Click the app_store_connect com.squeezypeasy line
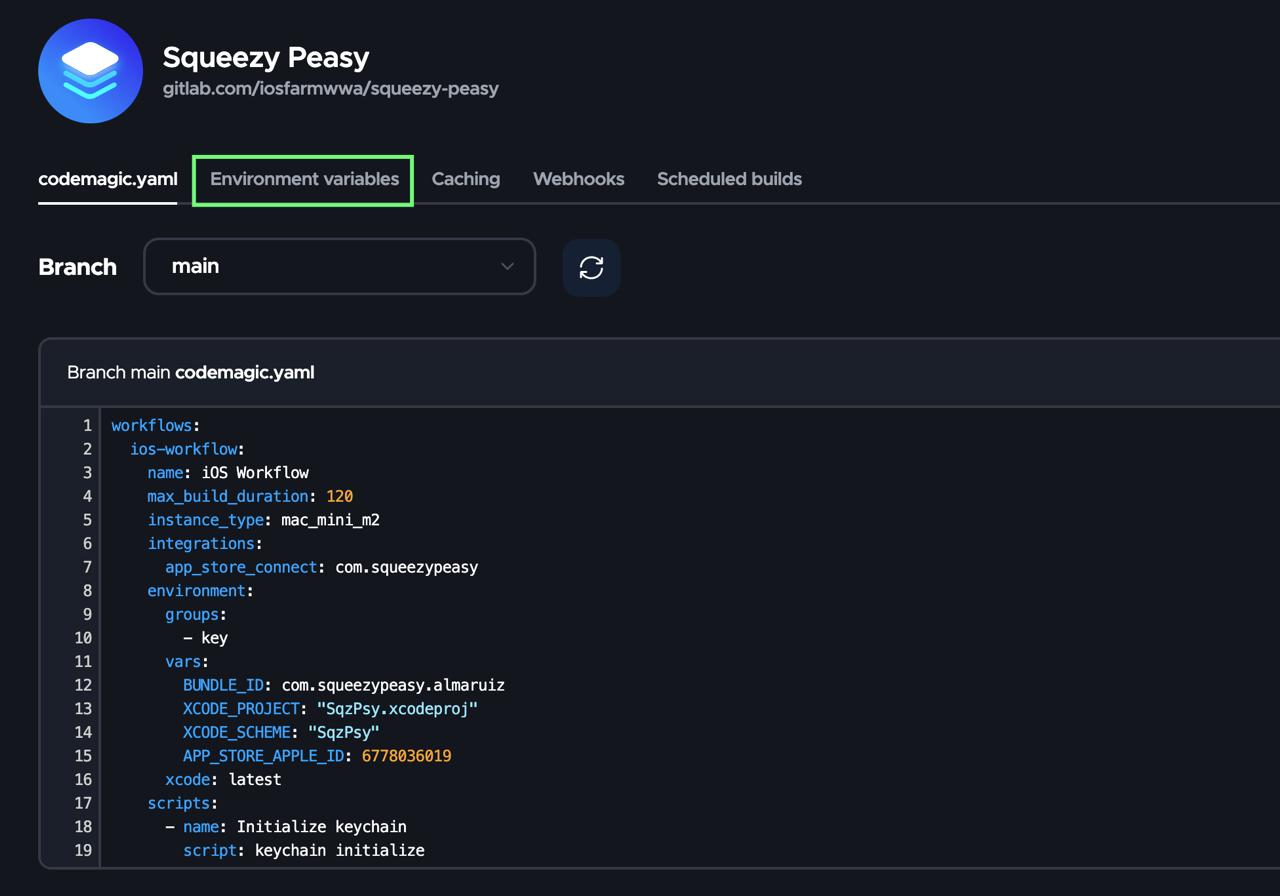Viewport: 1280px width, 896px height. coord(322,567)
